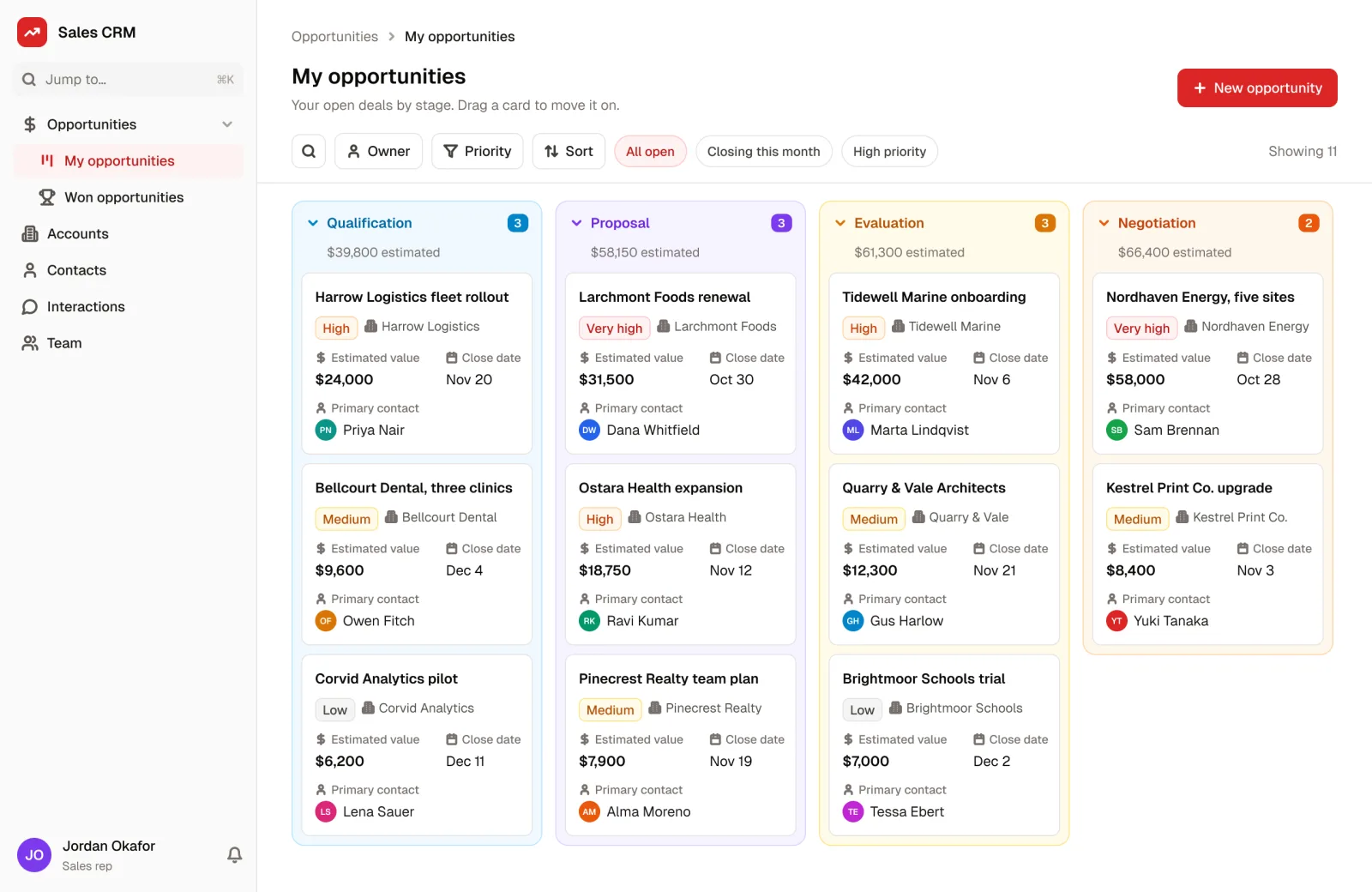Click building icon next to Nordhaven Energy
This screenshot has height=892, width=1372.
point(1191,326)
